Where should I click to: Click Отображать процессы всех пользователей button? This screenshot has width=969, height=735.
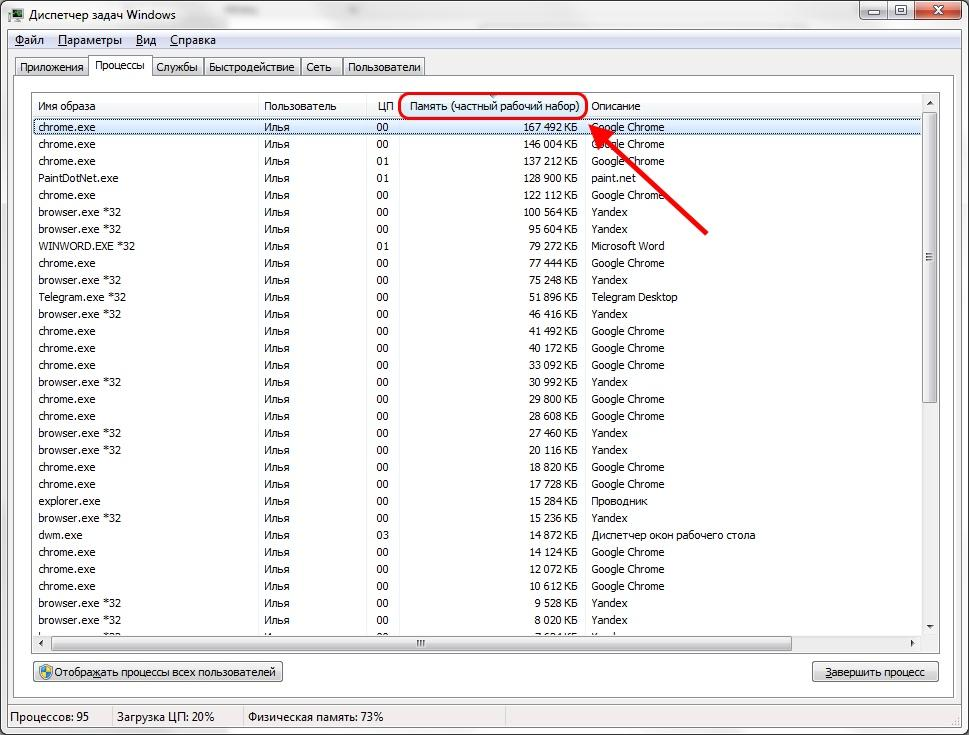(x=158, y=672)
